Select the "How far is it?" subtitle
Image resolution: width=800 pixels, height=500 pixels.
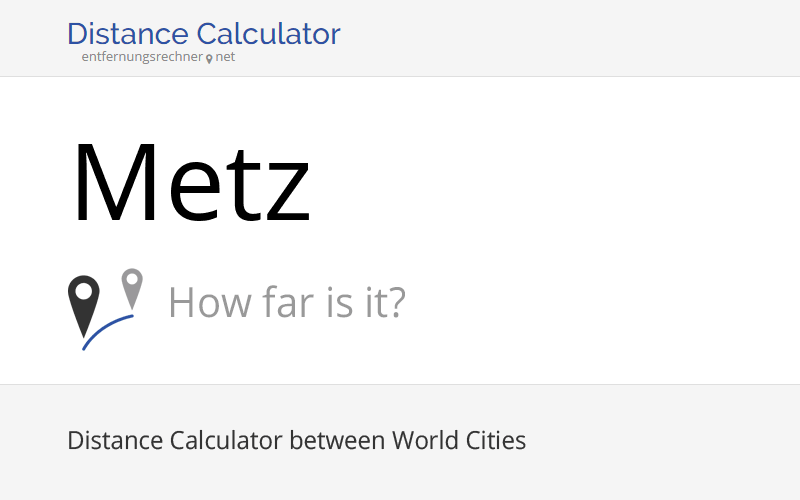[x=287, y=302]
